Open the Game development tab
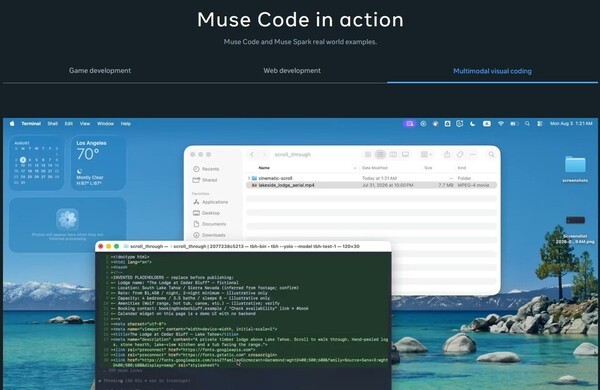The image size is (600, 390). coord(100,70)
